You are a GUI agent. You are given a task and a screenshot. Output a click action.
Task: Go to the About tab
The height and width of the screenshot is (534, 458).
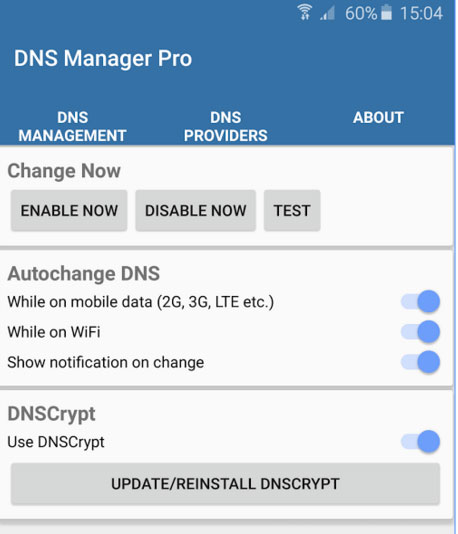coord(378,117)
